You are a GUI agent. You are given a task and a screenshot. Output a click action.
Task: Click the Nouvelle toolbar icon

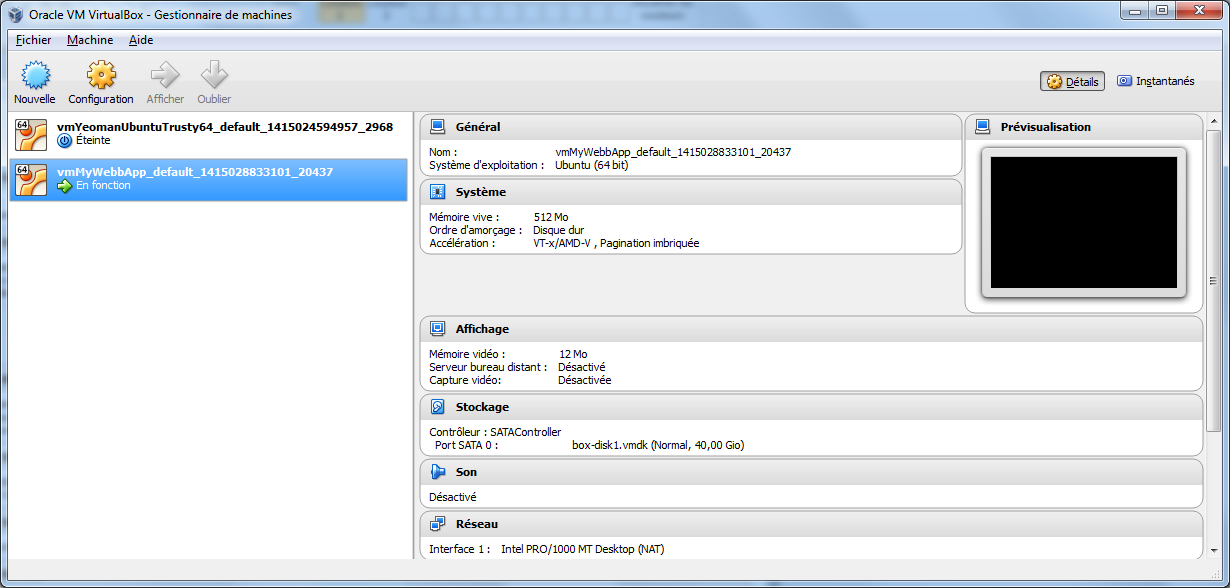click(x=35, y=75)
